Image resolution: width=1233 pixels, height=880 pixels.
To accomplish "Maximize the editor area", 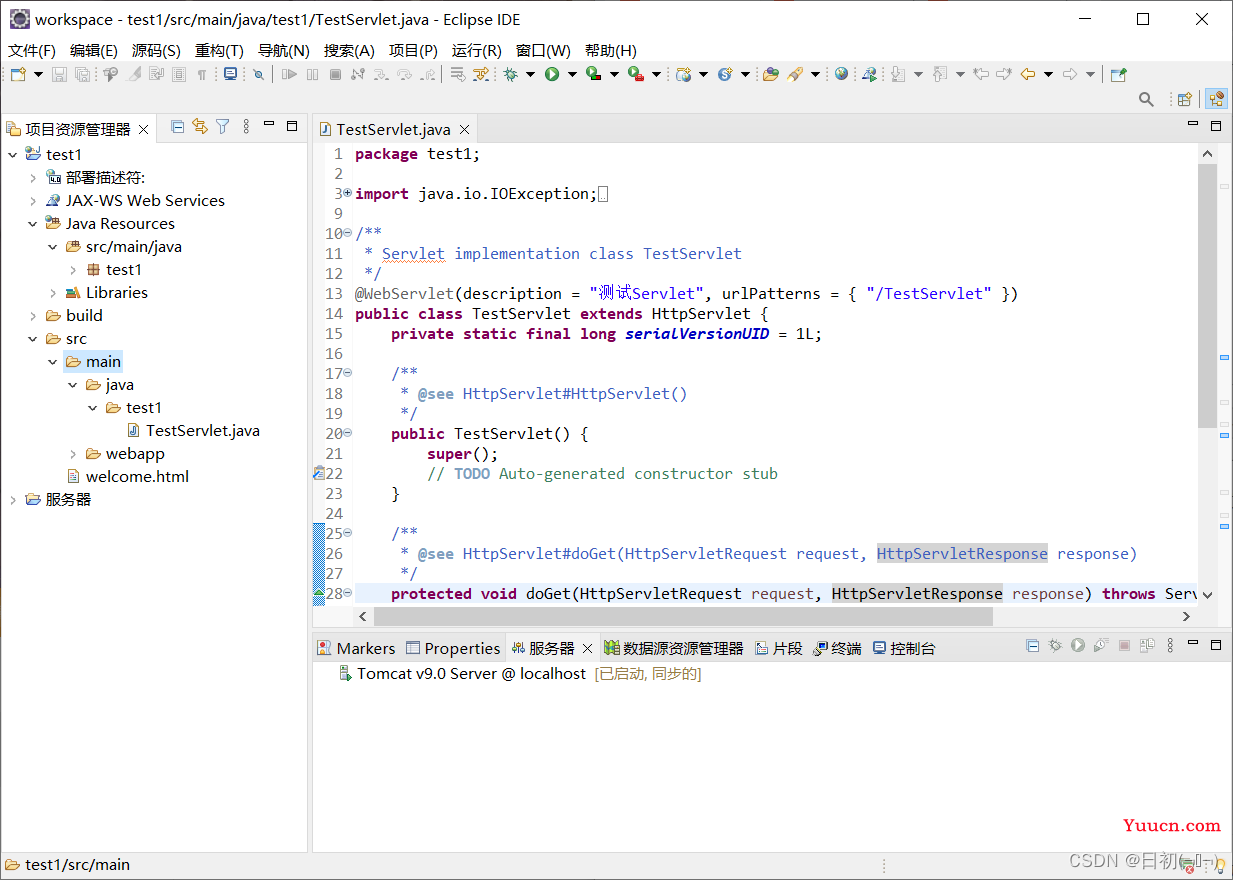I will (x=1216, y=127).
